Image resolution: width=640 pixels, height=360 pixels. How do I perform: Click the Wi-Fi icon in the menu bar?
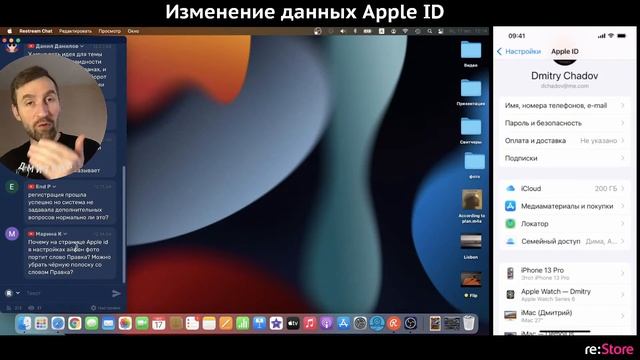405,31
